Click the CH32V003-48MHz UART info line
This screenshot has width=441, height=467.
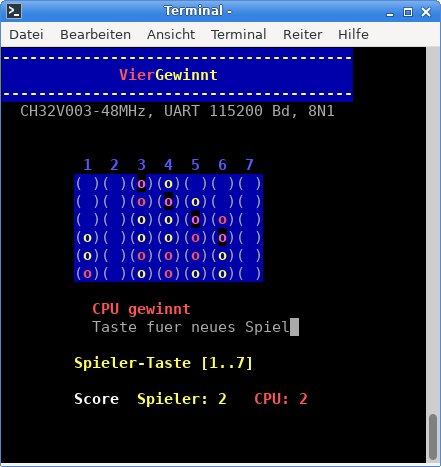point(177,111)
